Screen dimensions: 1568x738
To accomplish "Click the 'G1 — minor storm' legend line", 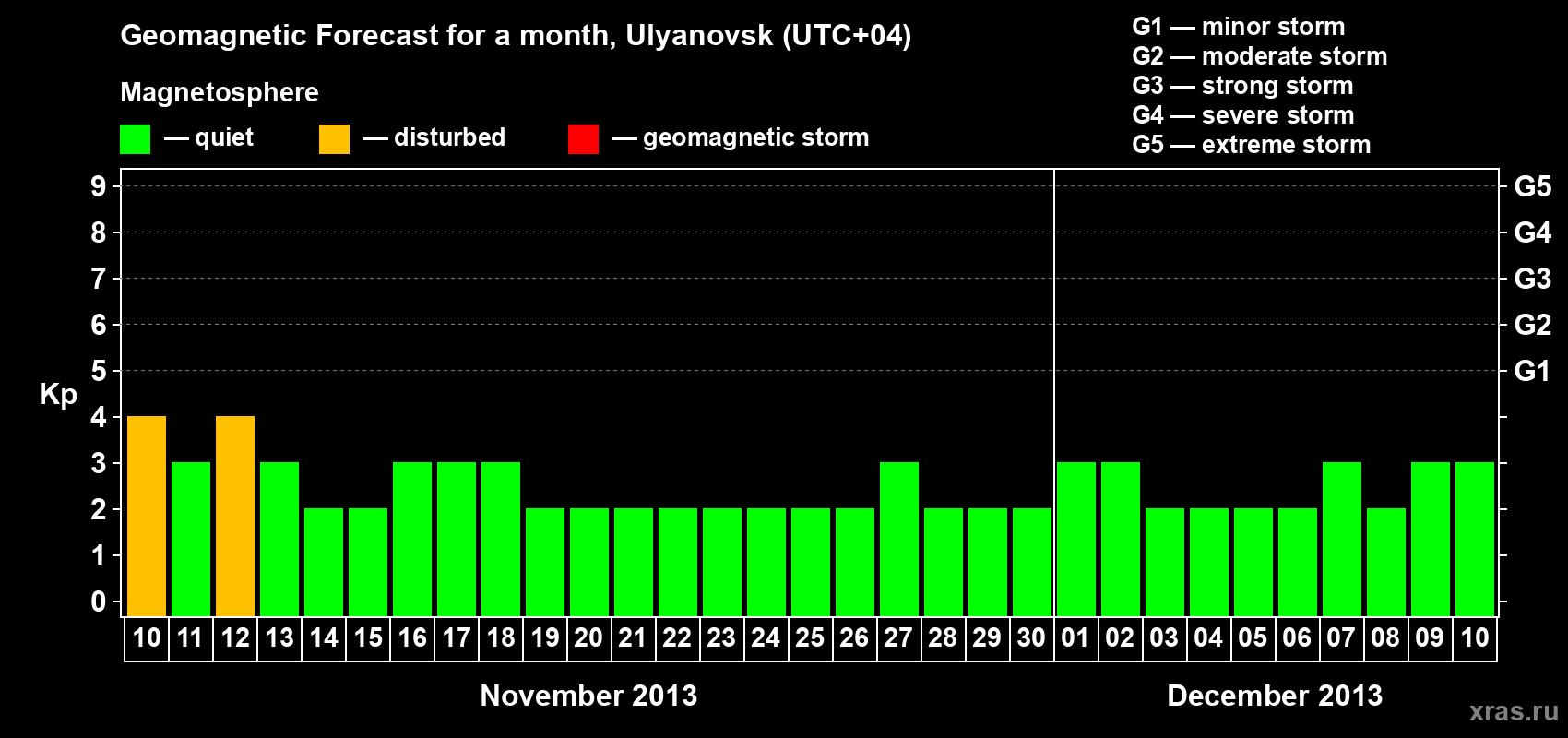I will tap(1239, 27).
